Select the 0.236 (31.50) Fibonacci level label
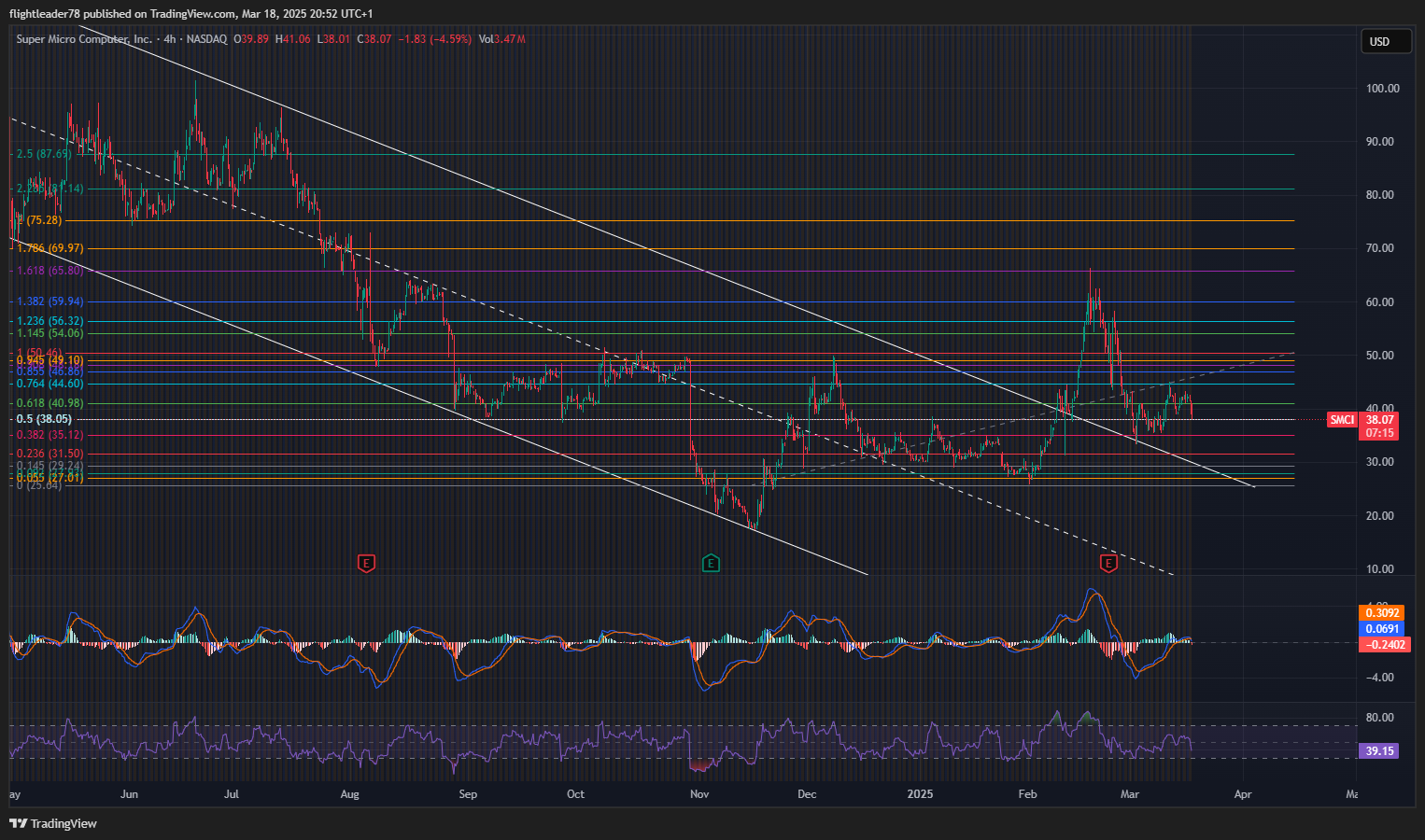This screenshot has width=1425, height=840. (50, 454)
